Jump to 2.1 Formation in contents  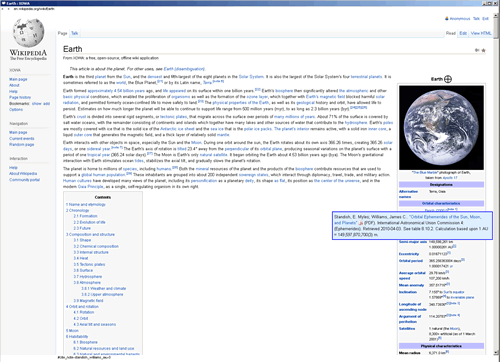click(85, 216)
